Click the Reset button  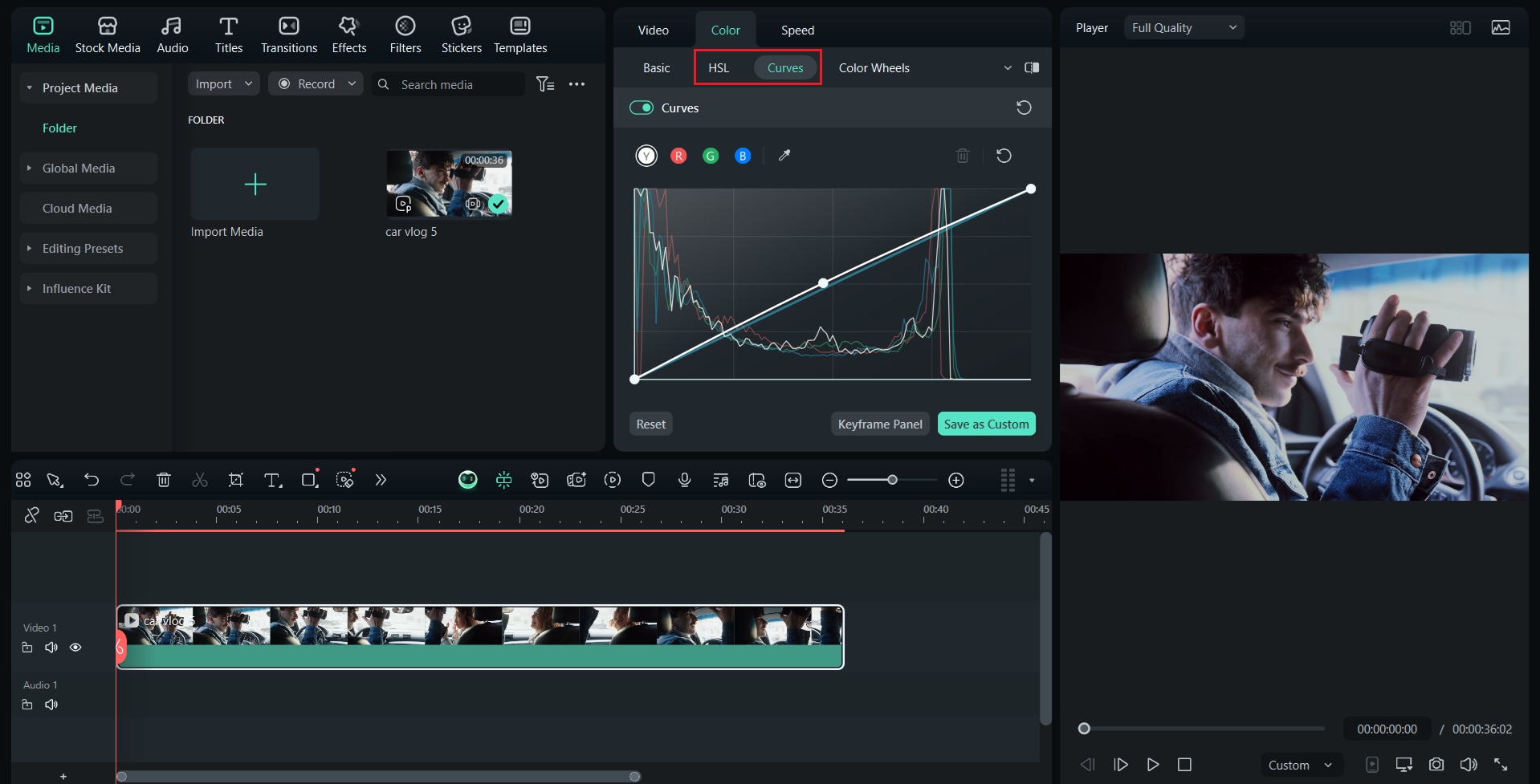click(651, 424)
